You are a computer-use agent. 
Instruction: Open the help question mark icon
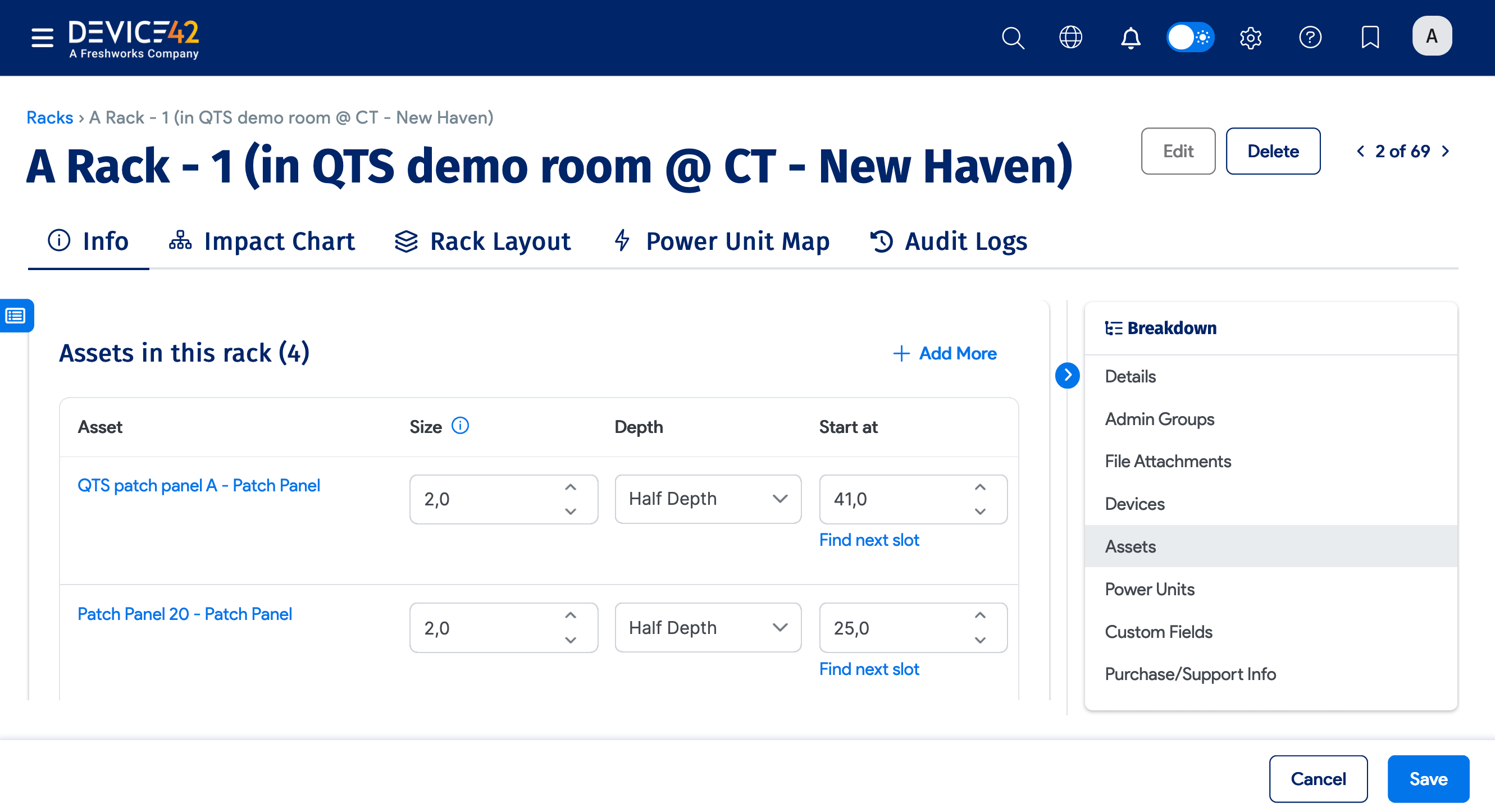tap(1310, 38)
